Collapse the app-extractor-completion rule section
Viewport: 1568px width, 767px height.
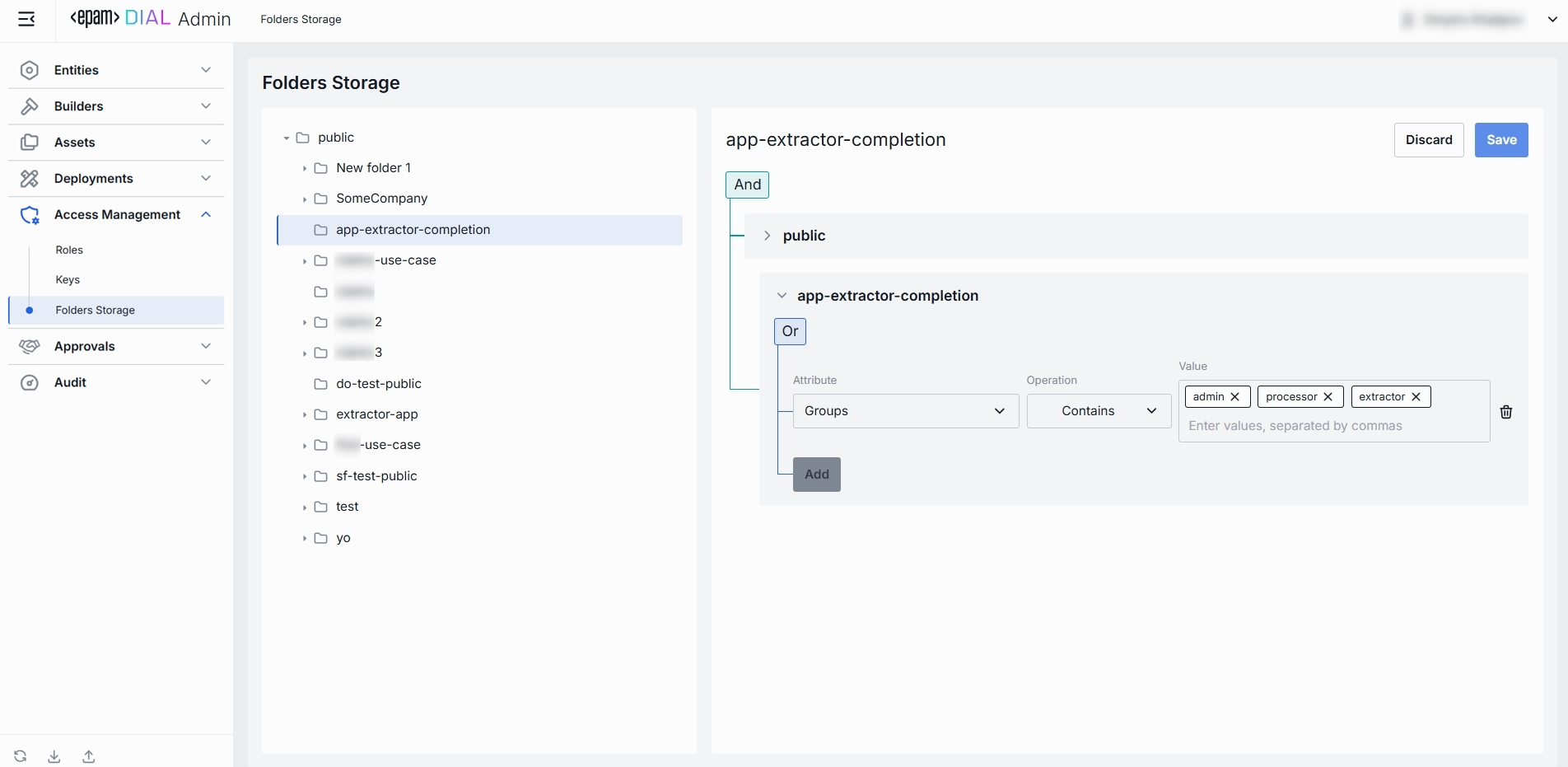pyautogui.click(x=782, y=296)
